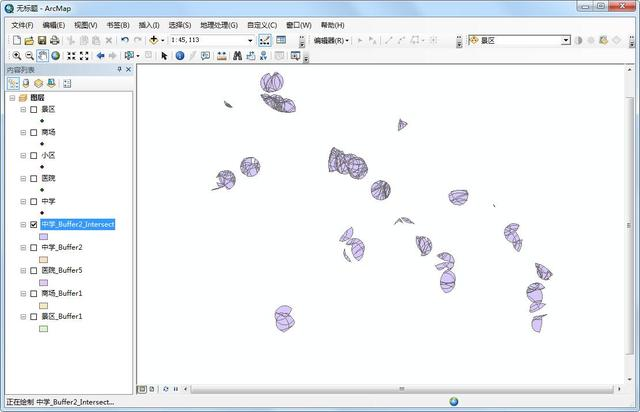Pause map drawing
640x412 pixels.
point(176,389)
